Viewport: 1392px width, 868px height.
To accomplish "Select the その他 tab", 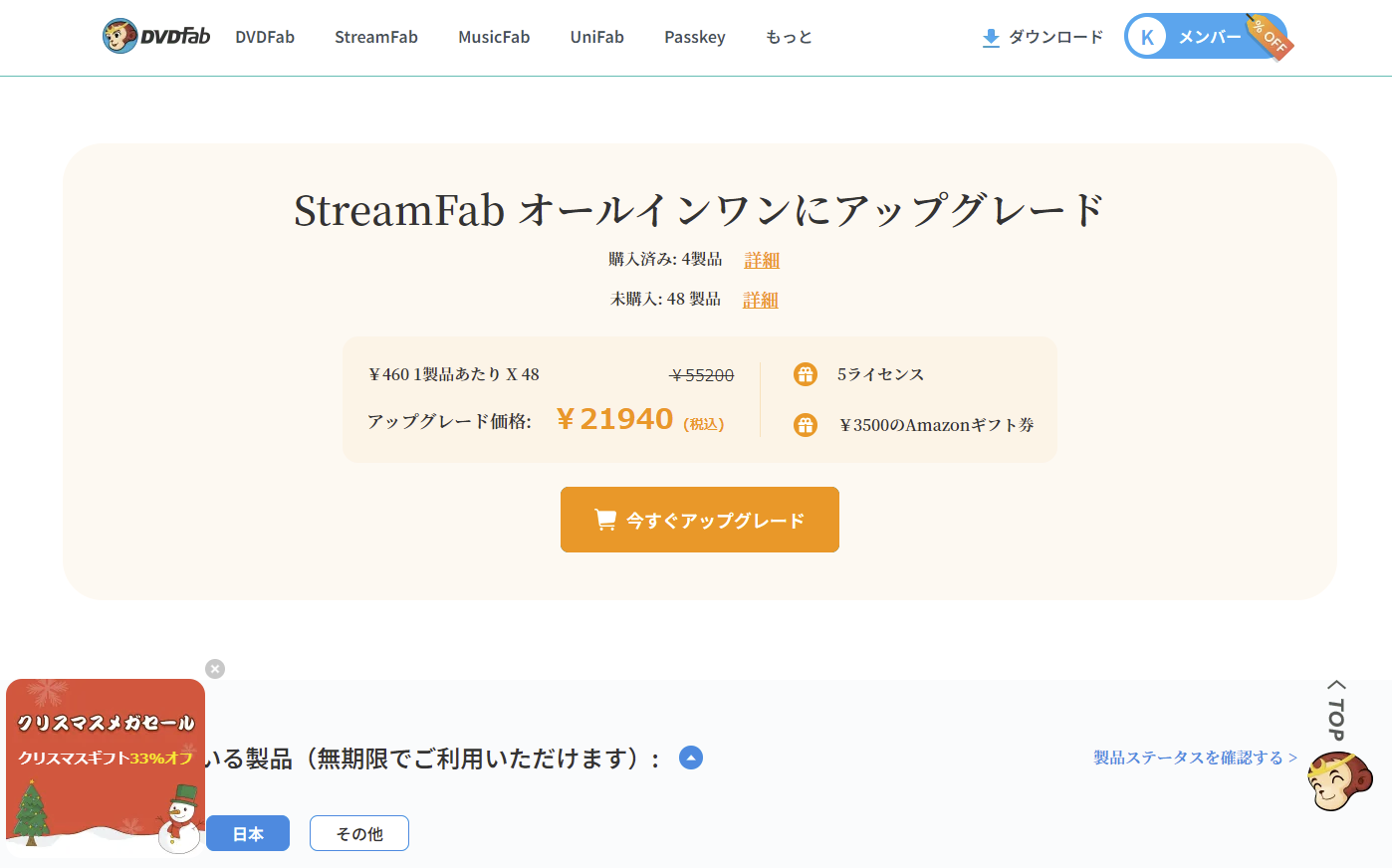I will [359, 833].
